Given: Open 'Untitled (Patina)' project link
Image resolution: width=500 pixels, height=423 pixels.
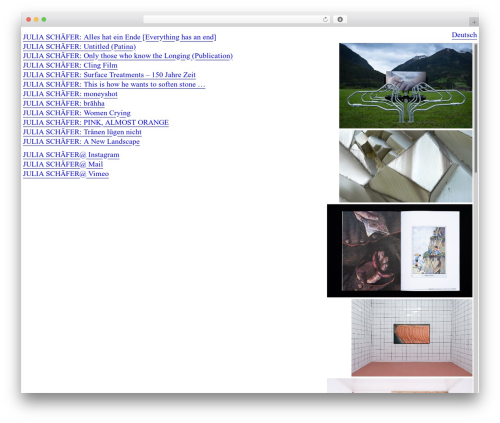Looking at the screenshot, I should point(79,46).
